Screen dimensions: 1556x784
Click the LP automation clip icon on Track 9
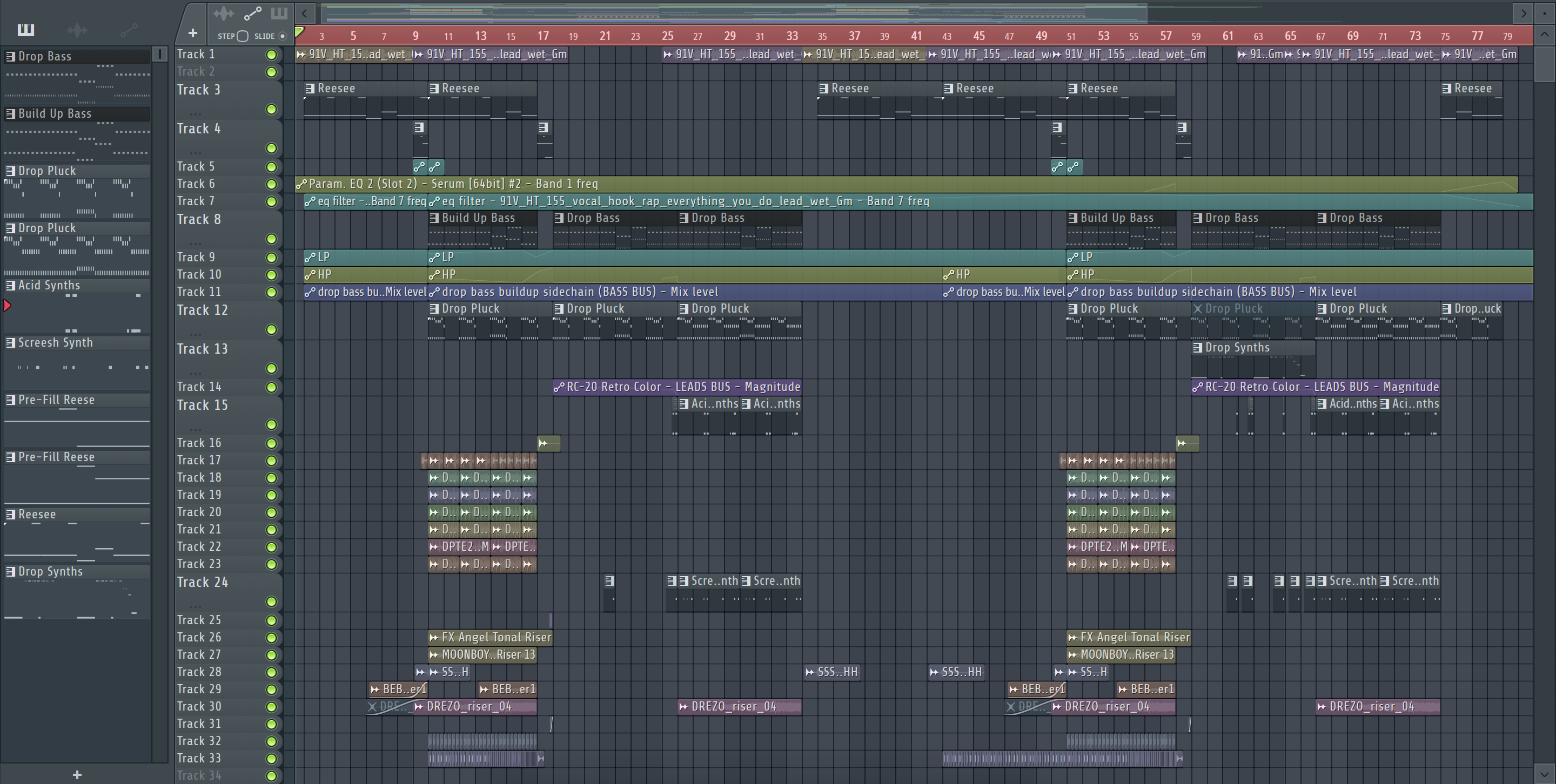coord(310,258)
